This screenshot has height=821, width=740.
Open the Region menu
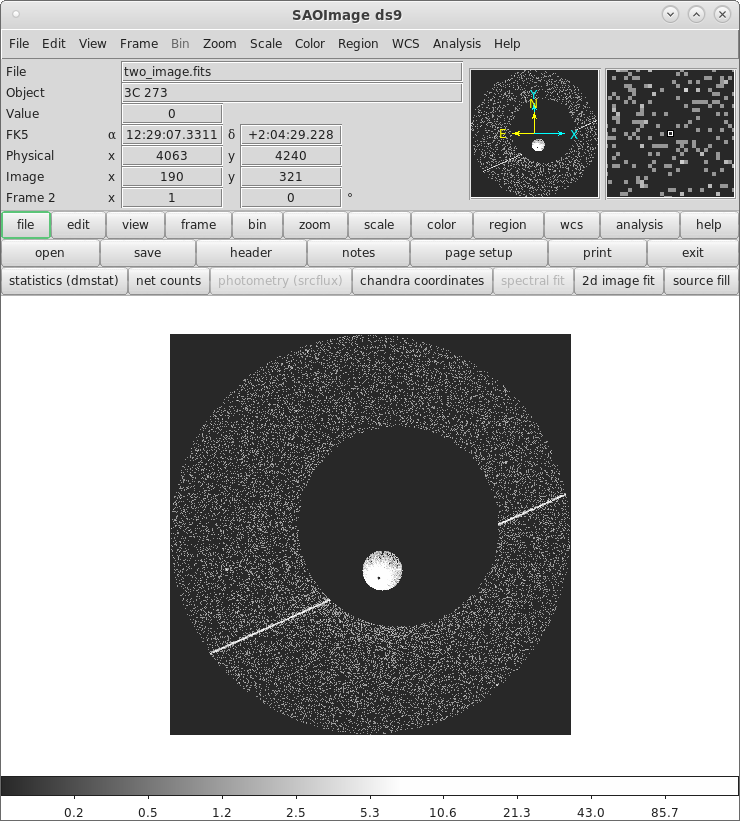pyautogui.click(x=358, y=44)
